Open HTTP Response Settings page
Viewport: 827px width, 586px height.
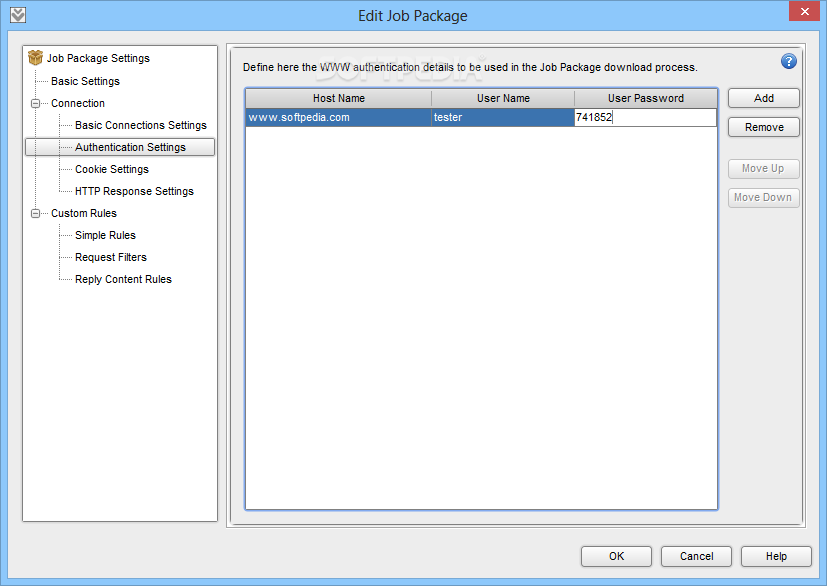click(134, 191)
